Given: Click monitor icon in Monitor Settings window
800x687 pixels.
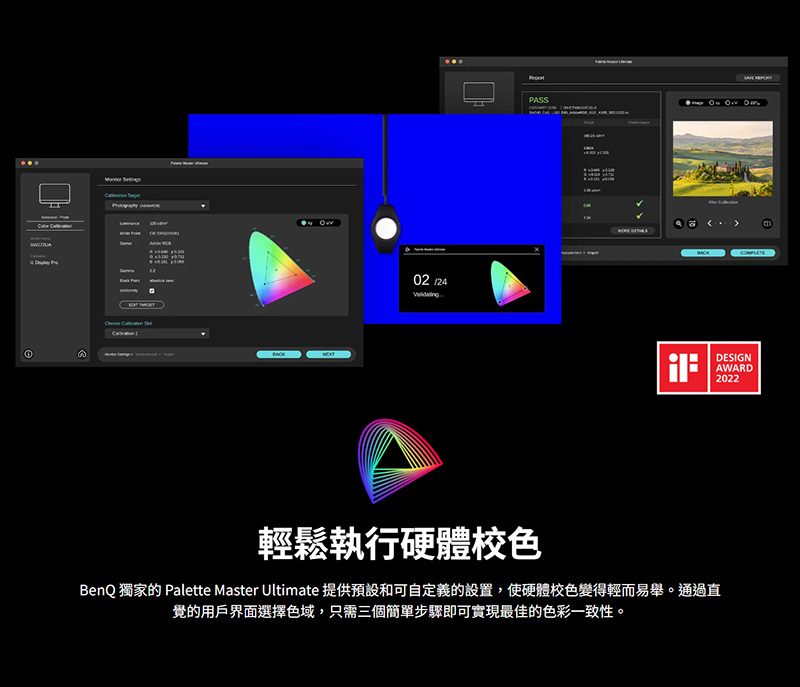Looking at the screenshot, I should [55, 195].
